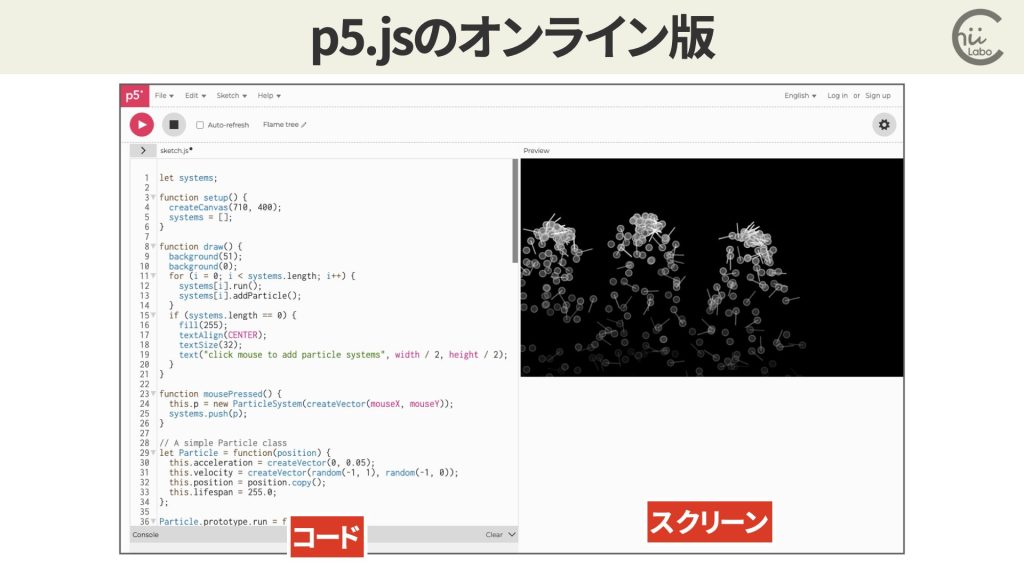Stop the sketch with the stop button
Screen dimensions: 1024x576
tap(174, 125)
